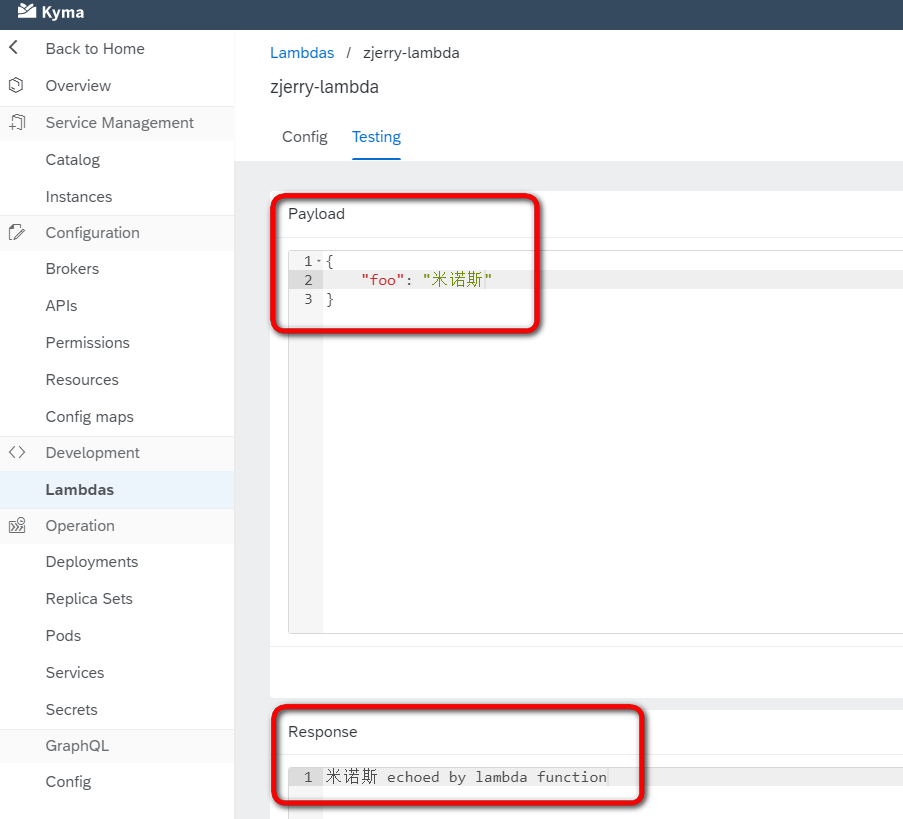The height and width of the screenshot is (819, 903).
Task: Click the Development section header
Action: coord(92,453)
